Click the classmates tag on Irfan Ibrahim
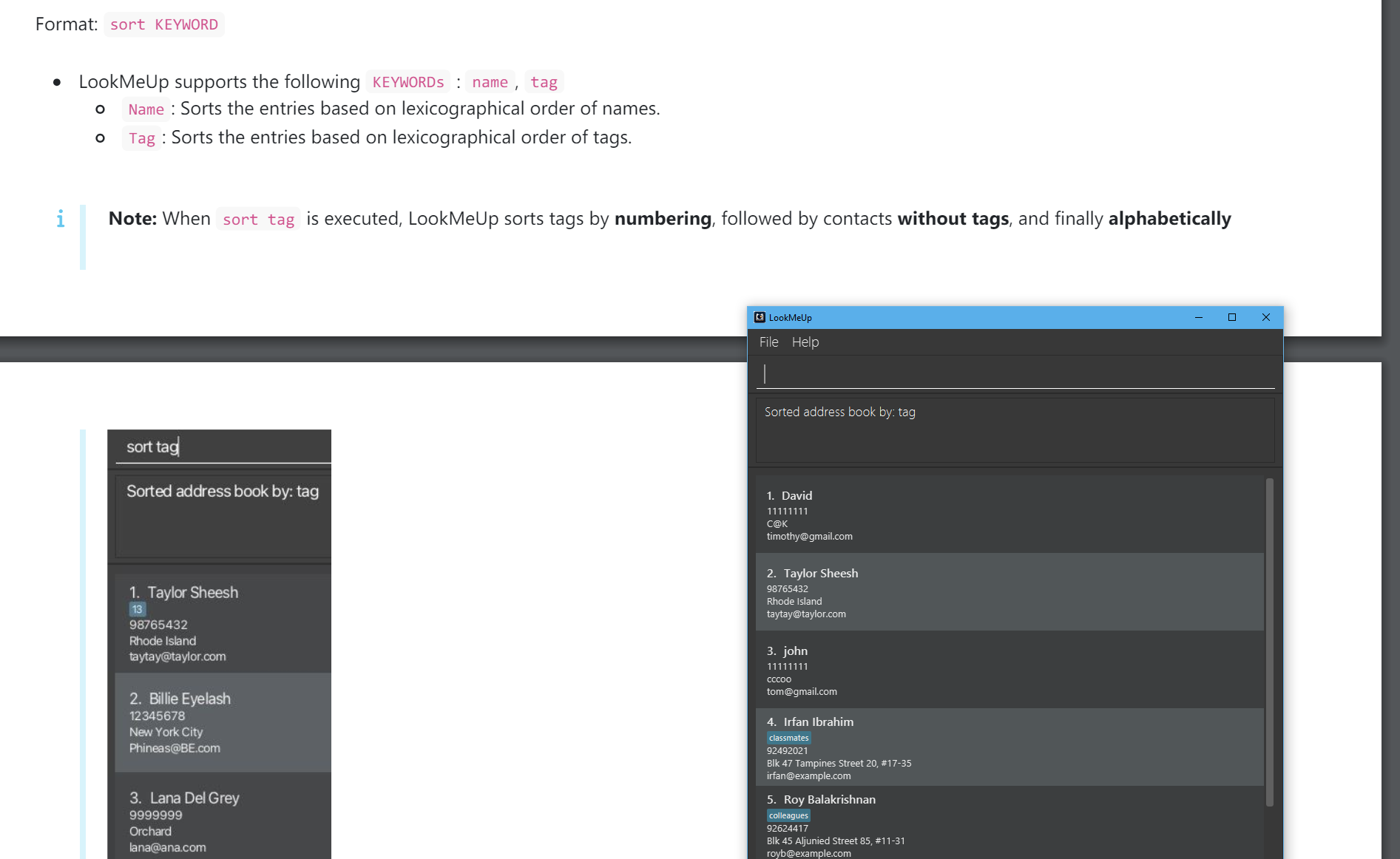This screenshot has width=1400, height=859. point(788,738)
